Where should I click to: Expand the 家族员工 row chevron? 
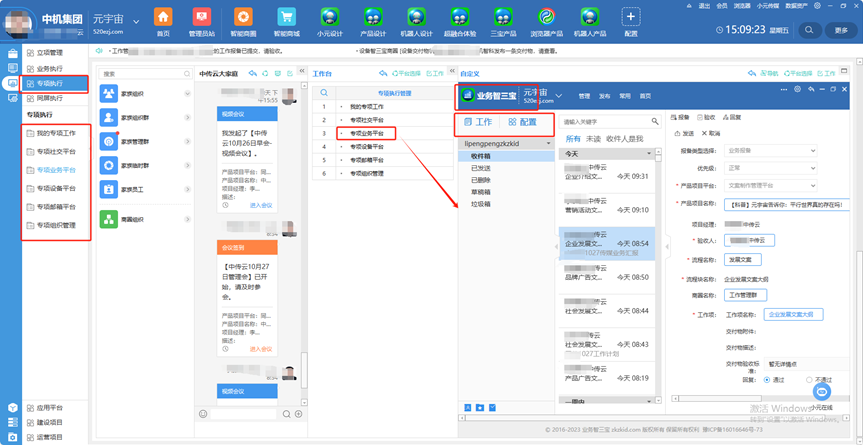(x=187, y=189)
